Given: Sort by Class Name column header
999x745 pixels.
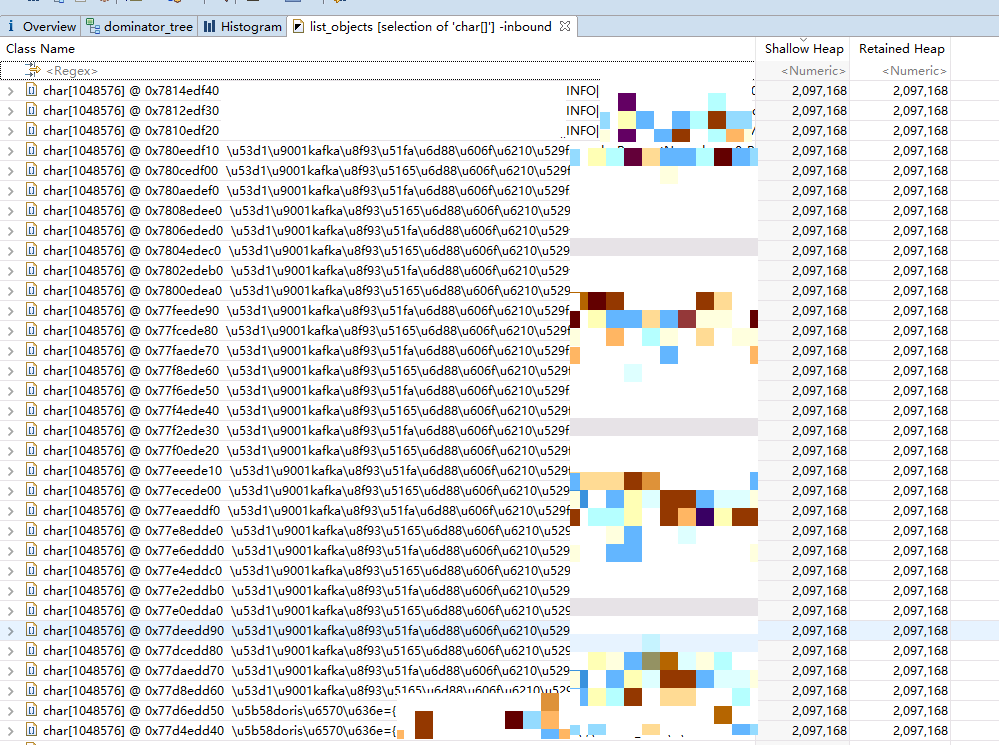Looking at the screenshot, I should (40, 48).
